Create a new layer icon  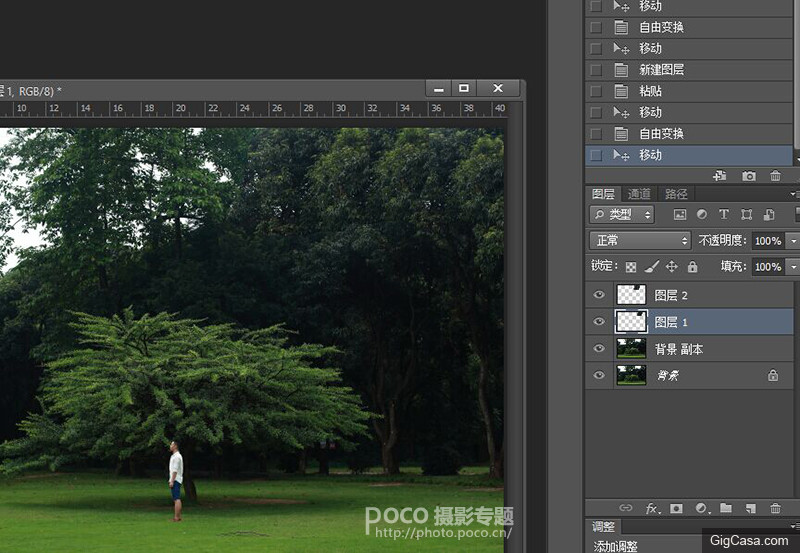click(751, 508)
